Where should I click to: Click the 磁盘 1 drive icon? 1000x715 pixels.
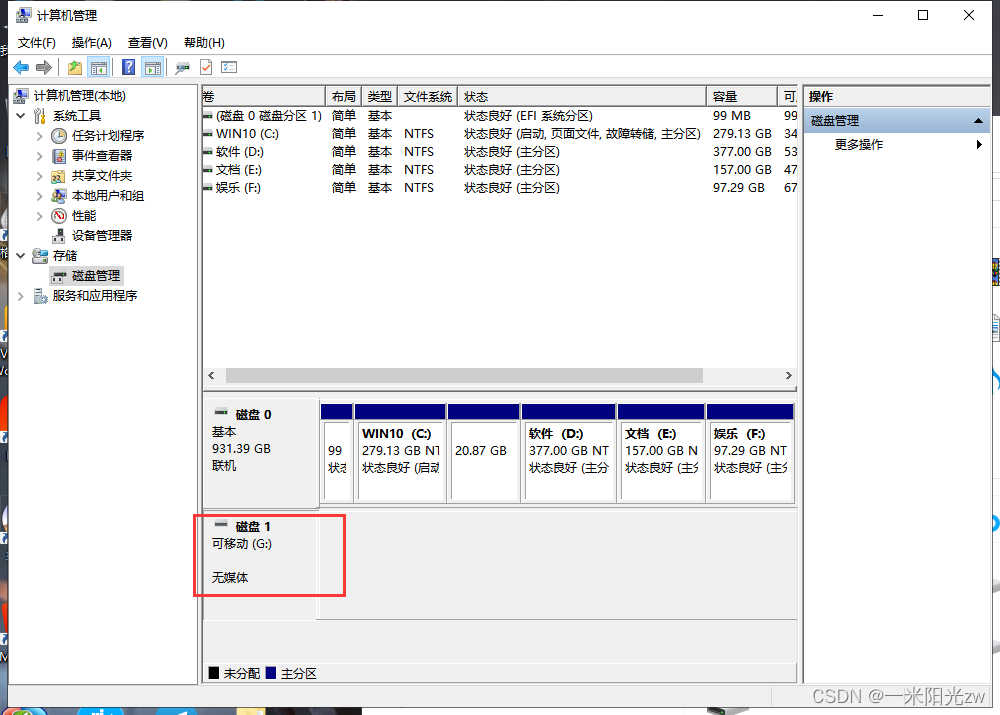point(221,524)
